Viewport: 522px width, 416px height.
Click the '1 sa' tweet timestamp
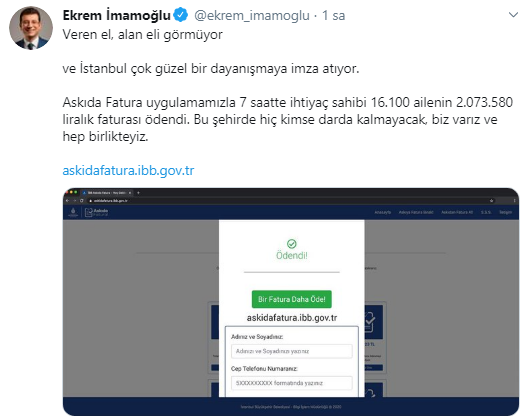(x=333, y=15)
